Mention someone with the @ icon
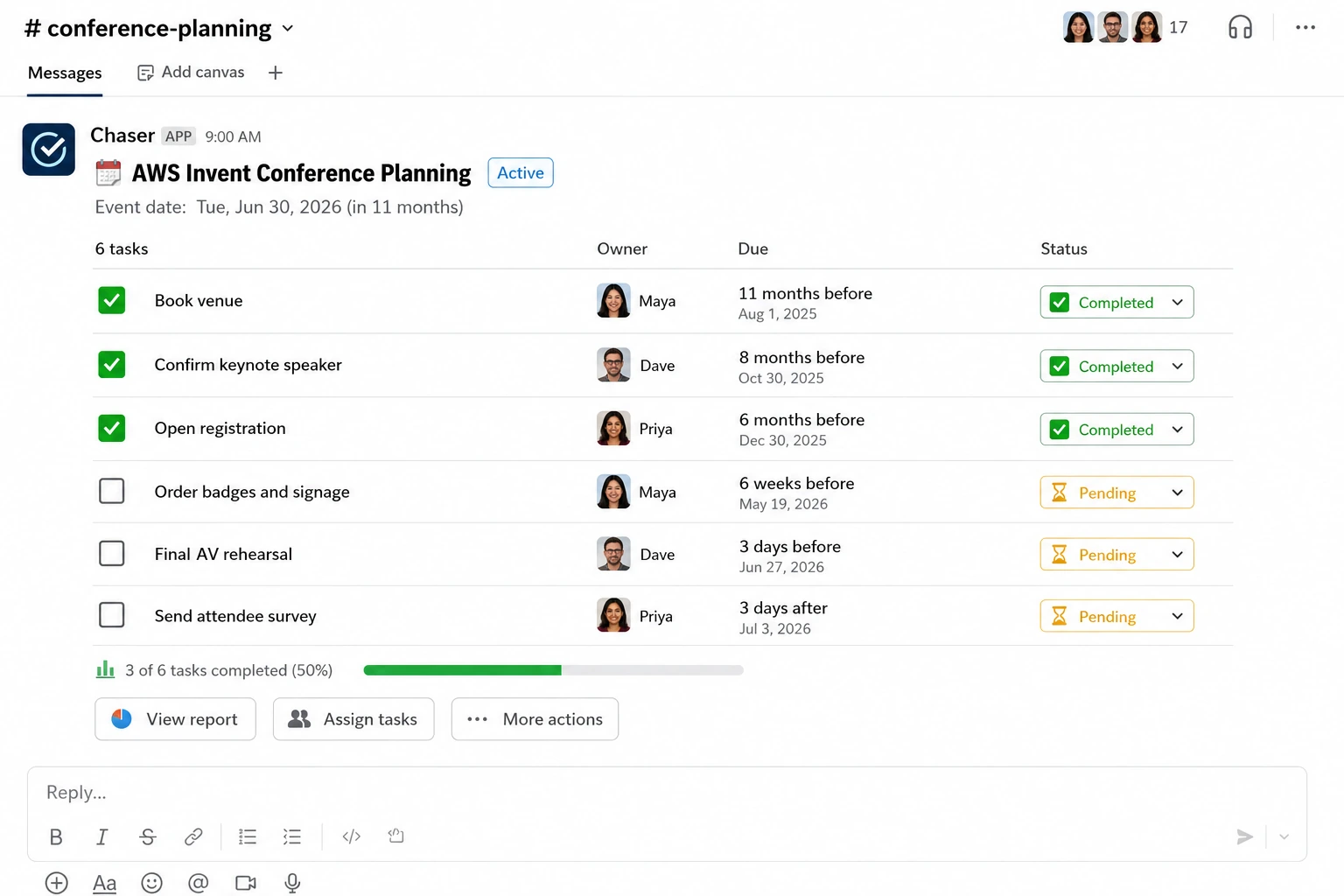 tap(199, 883)
